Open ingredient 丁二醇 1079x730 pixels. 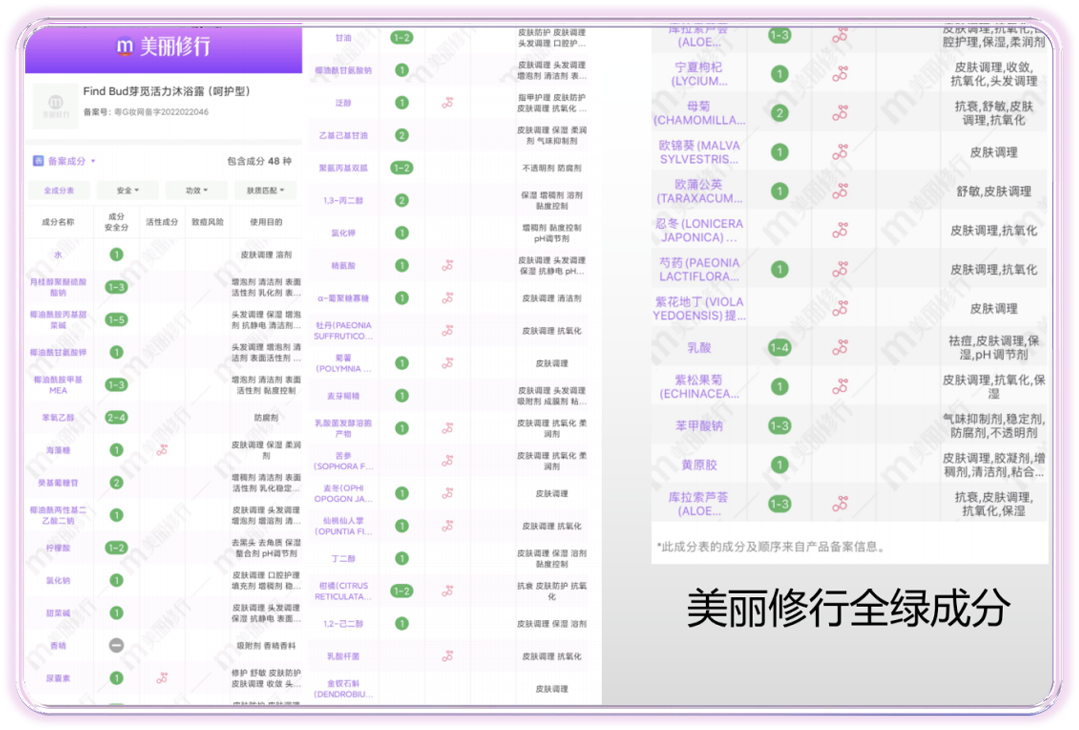[343, 559]
